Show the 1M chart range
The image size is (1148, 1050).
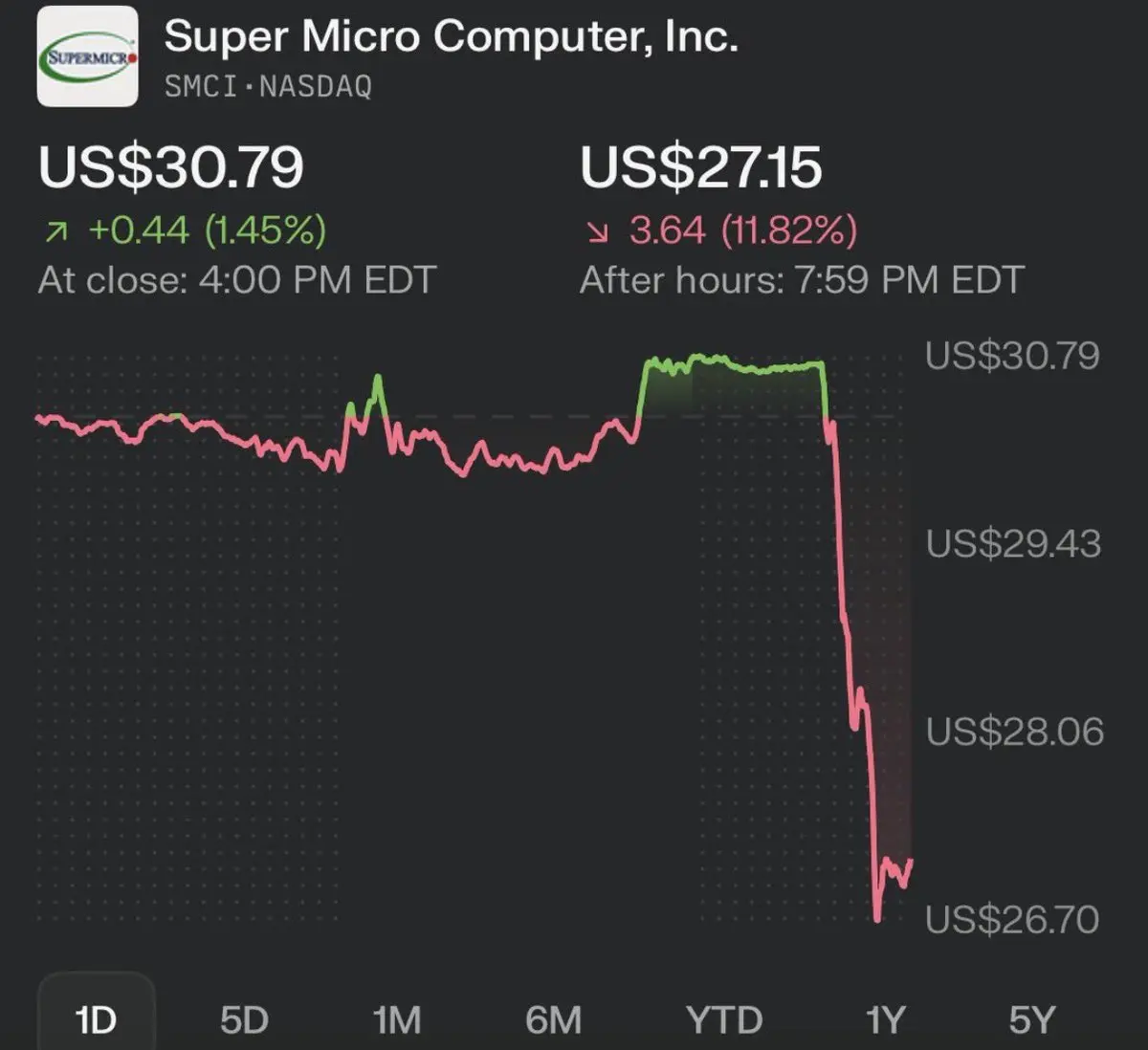click(x=397, y=1019)
